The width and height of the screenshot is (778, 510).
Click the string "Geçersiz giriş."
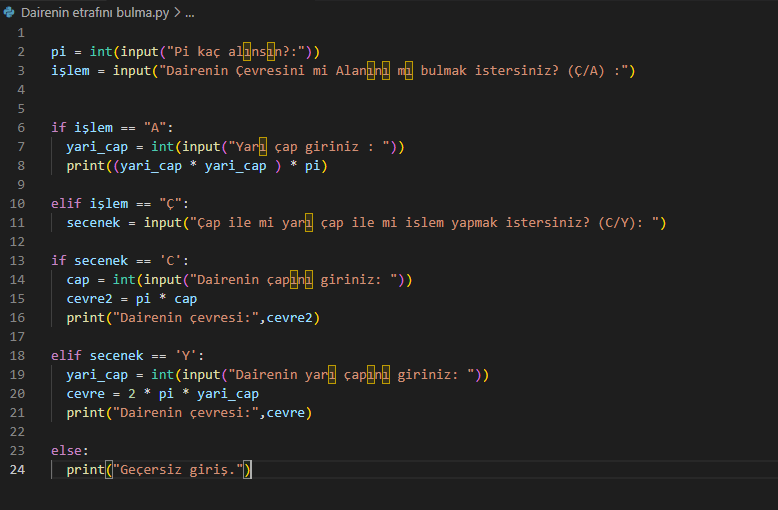tap(178, 469)
